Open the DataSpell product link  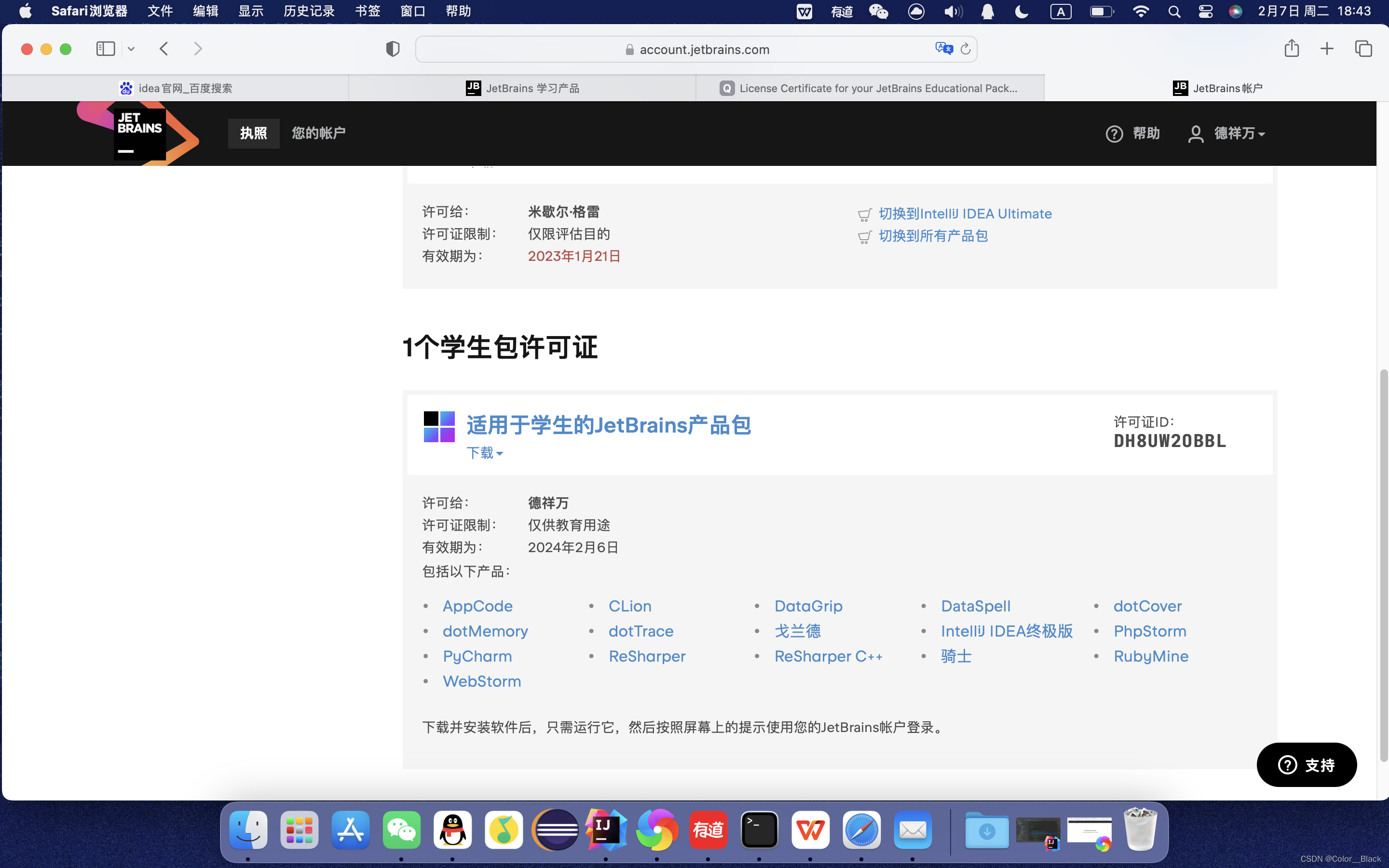976,606
